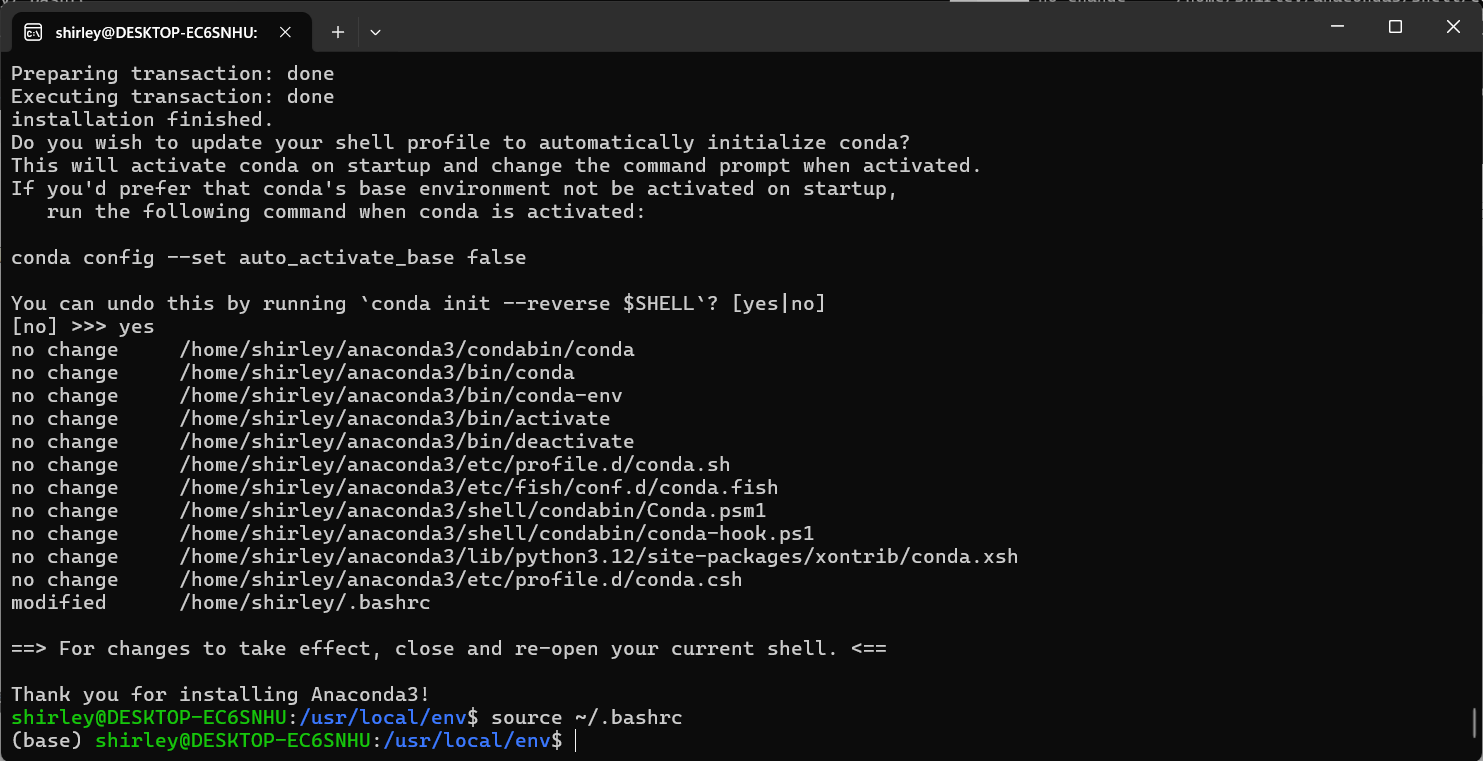This screenshot has height=761, width=1483.
Task: Open the new tab dropdown chevron
Action: coord(375,31)
